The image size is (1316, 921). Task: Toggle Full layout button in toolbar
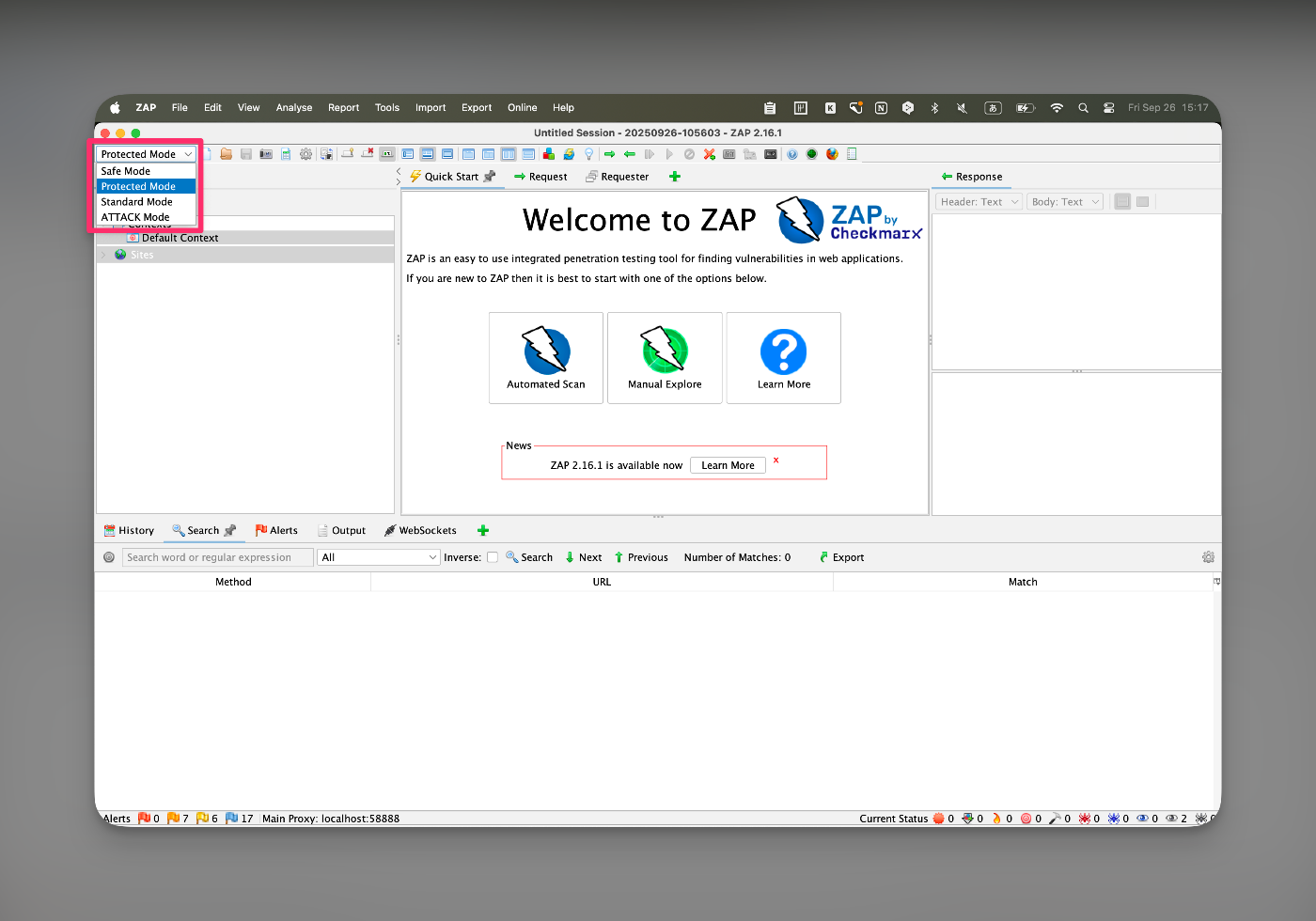(447, 154)
